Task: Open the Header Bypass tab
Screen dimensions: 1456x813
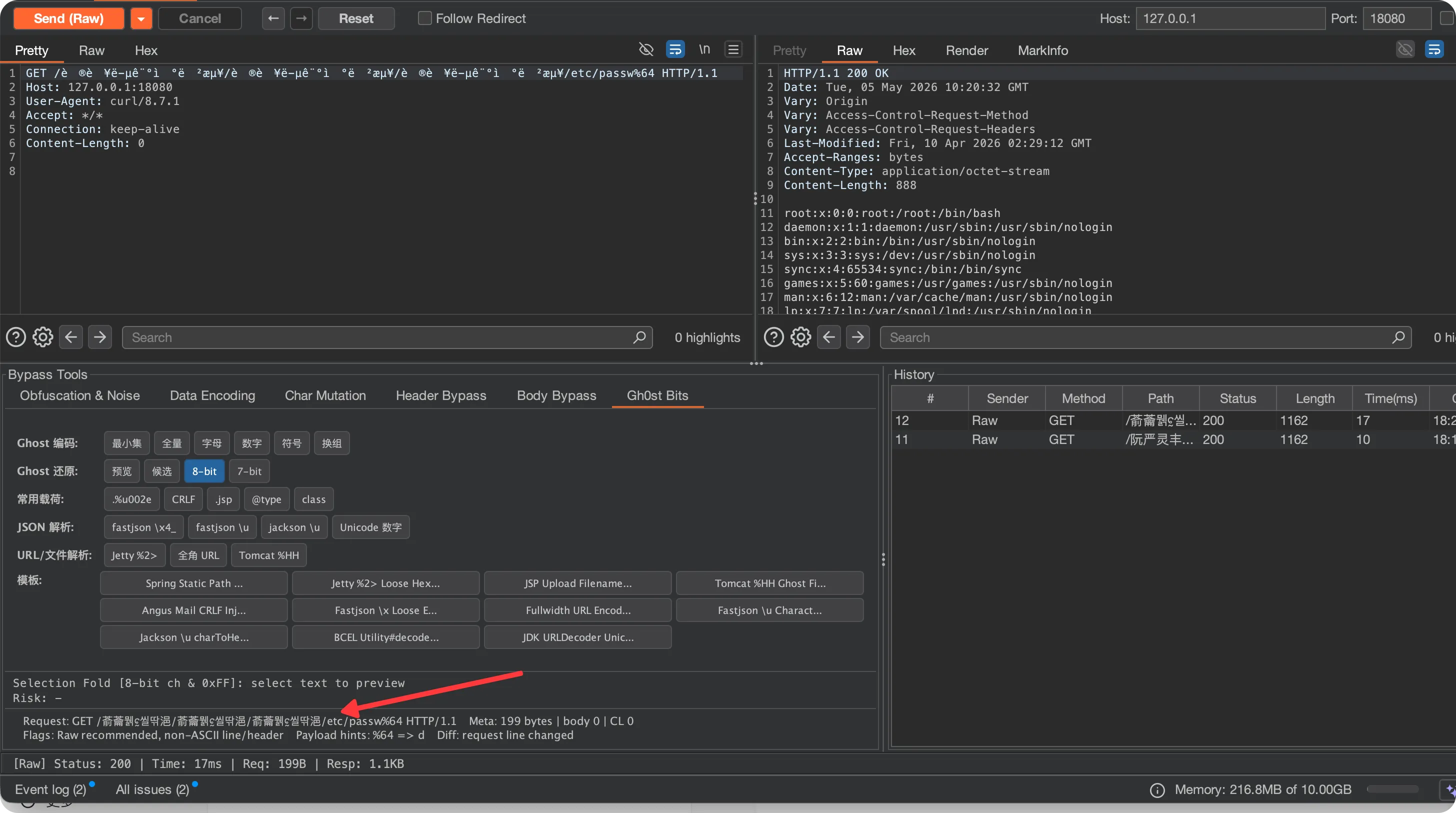Action: (441, 395)
